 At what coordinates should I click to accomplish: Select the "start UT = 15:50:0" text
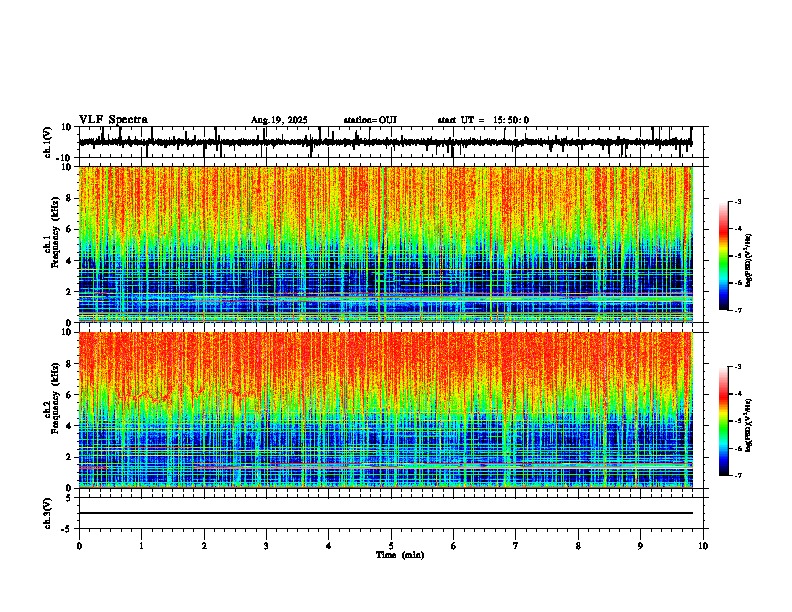(483, 120)
